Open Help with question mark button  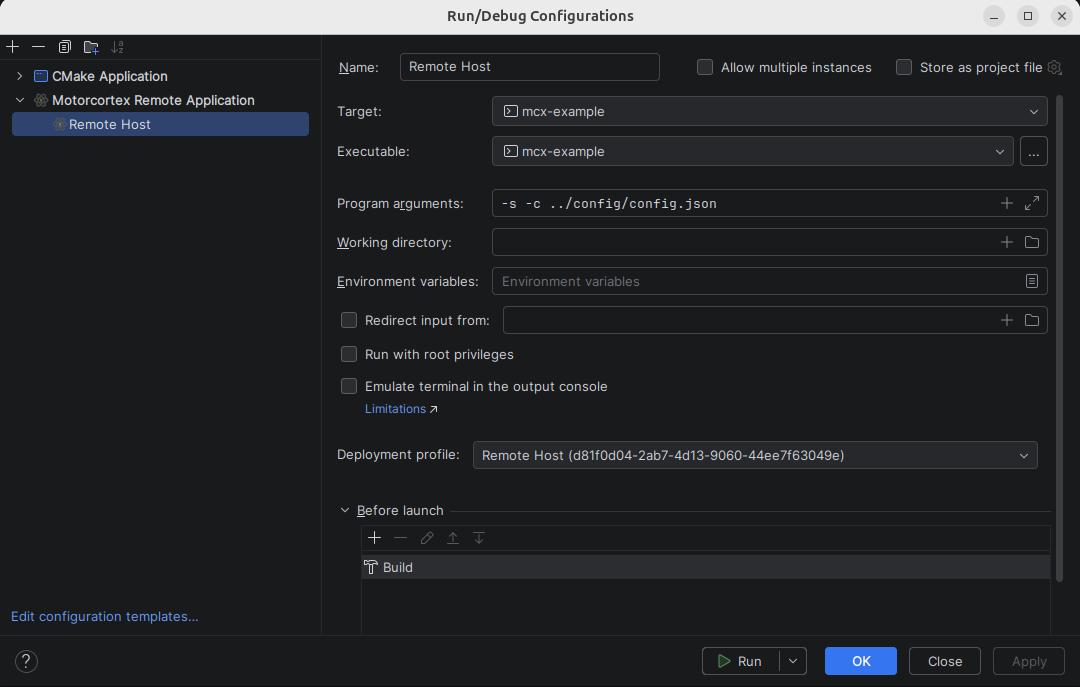point(27,661)
